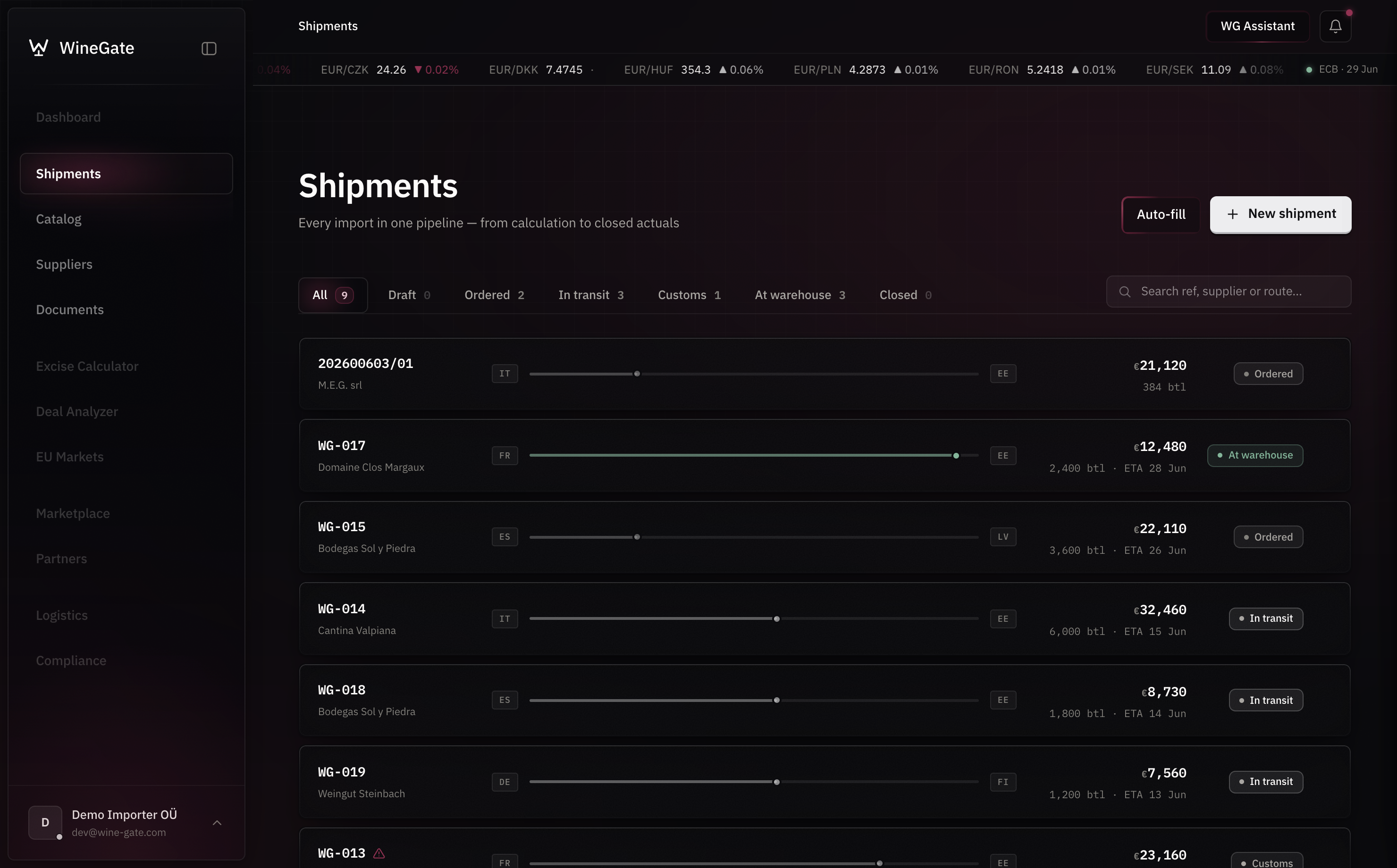Open Shipments in the sidebar
Screen dimensions: 1397x868
[x=126, y=174]
